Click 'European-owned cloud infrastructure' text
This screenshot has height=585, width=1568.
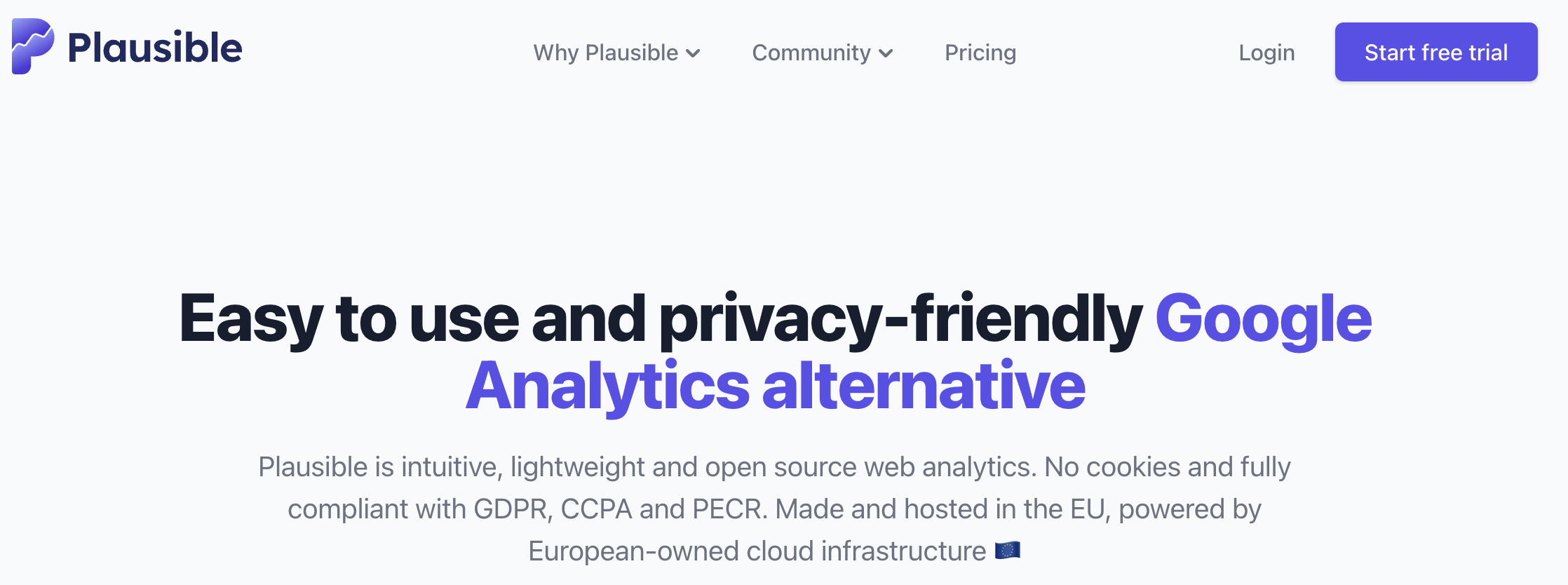[757, 551]
